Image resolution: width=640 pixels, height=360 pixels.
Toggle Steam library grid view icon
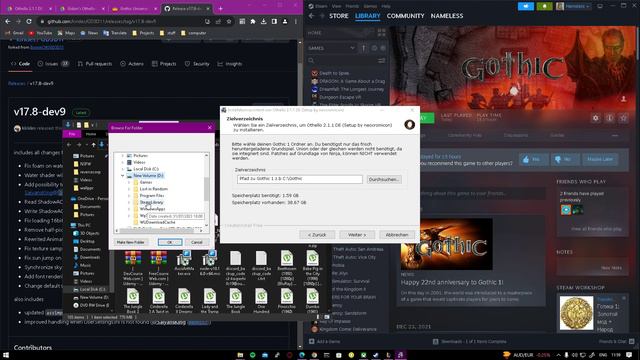(x=381, y=33)
